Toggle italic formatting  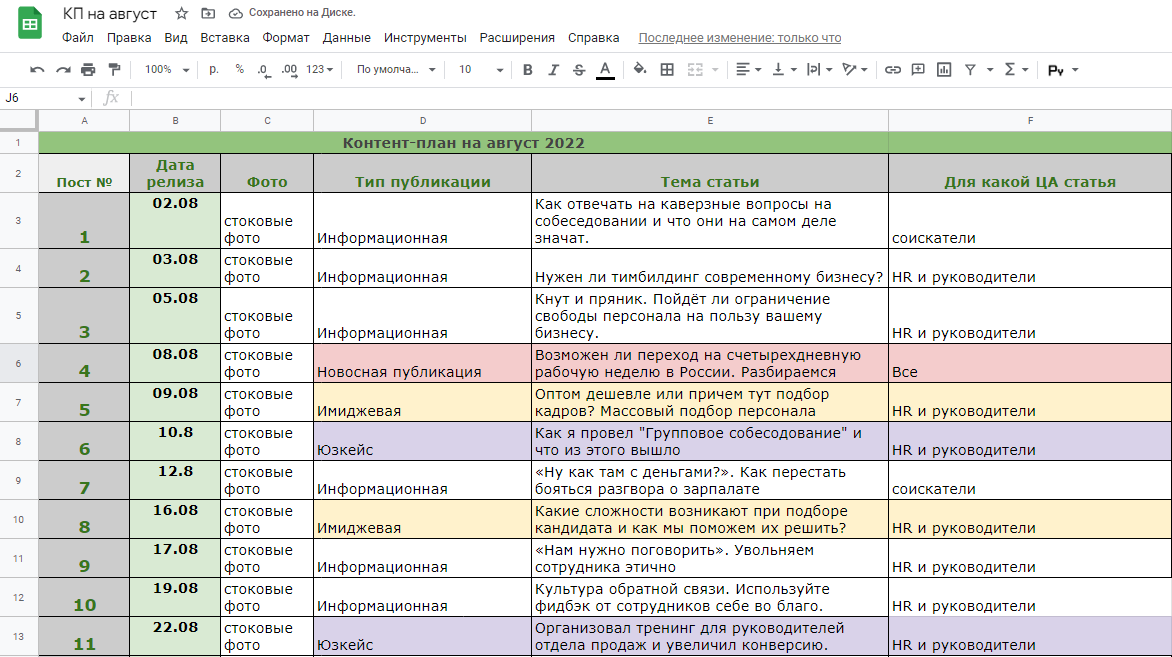[x=553, y=70]
